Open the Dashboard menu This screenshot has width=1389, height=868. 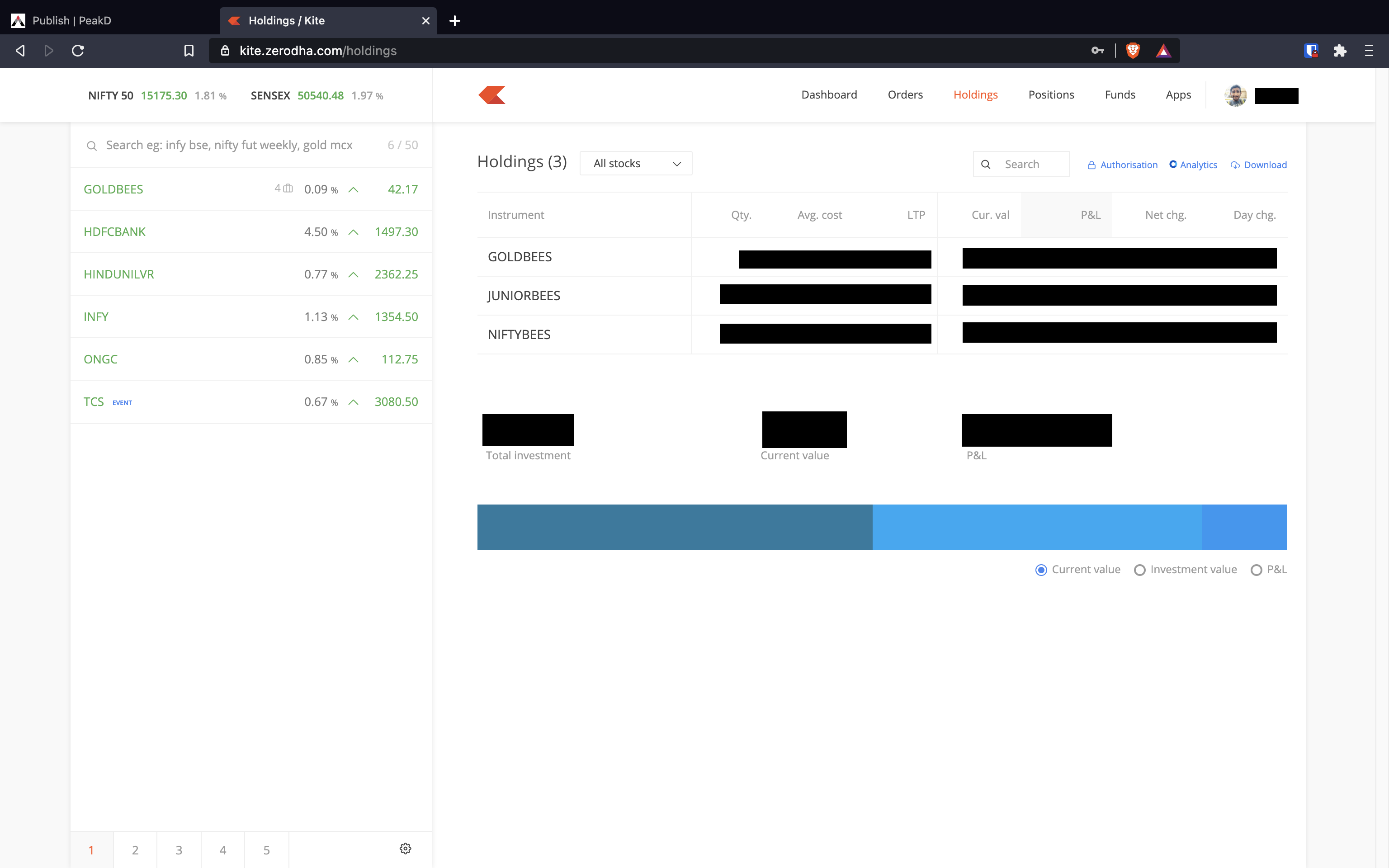click(829, 95)
